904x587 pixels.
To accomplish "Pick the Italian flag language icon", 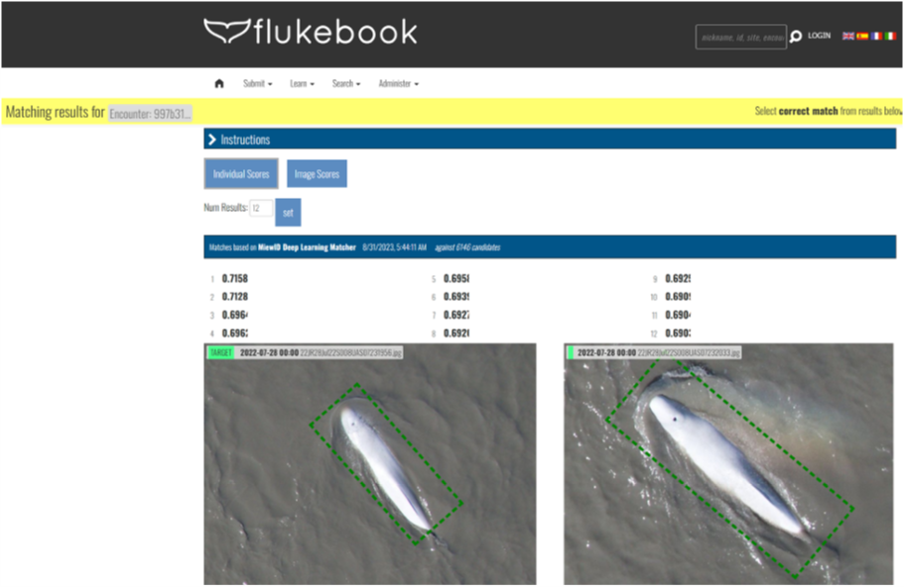I will pyautogui.click(x=890, y=36).
